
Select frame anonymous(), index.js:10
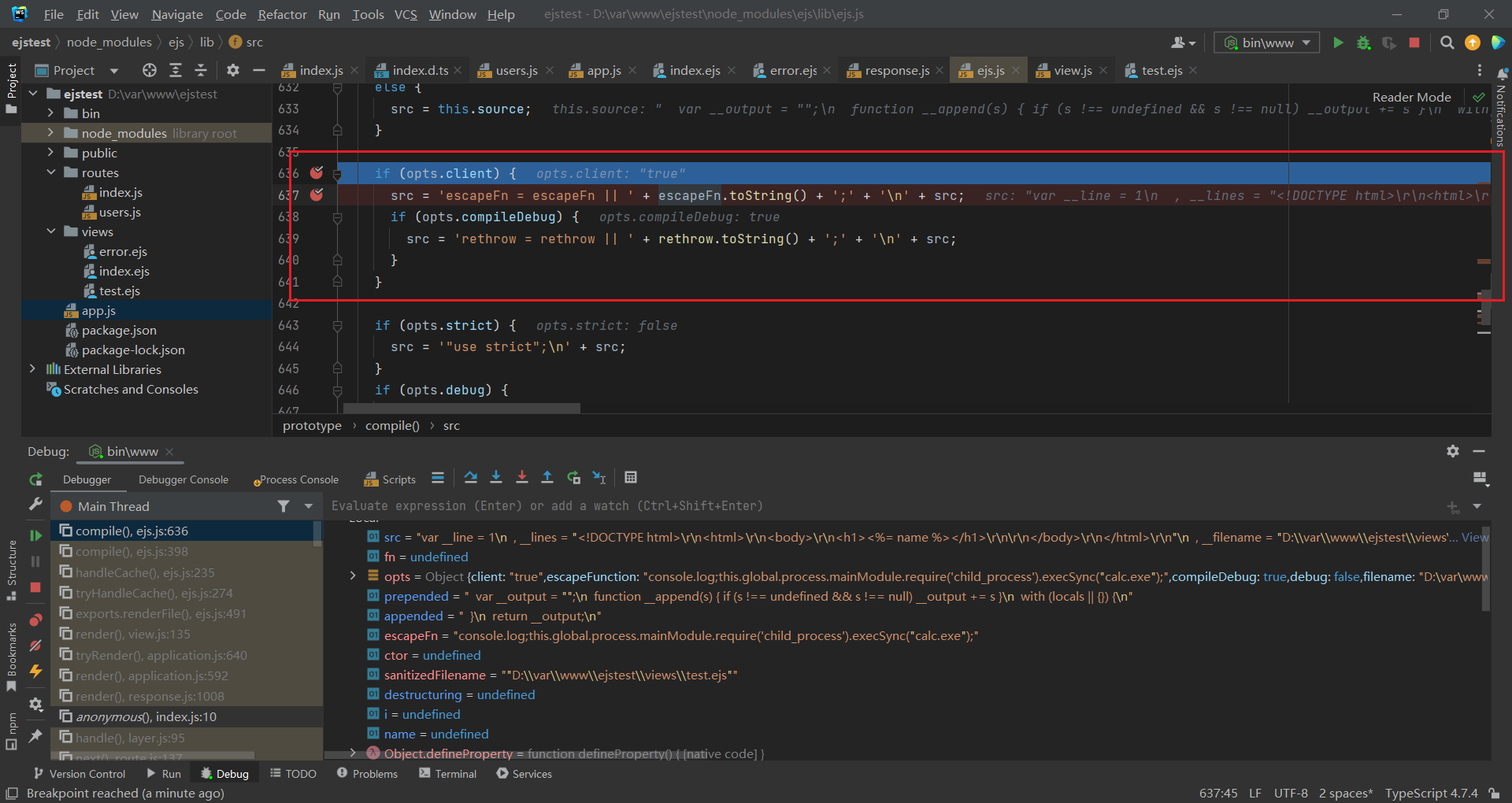[187, 716]
